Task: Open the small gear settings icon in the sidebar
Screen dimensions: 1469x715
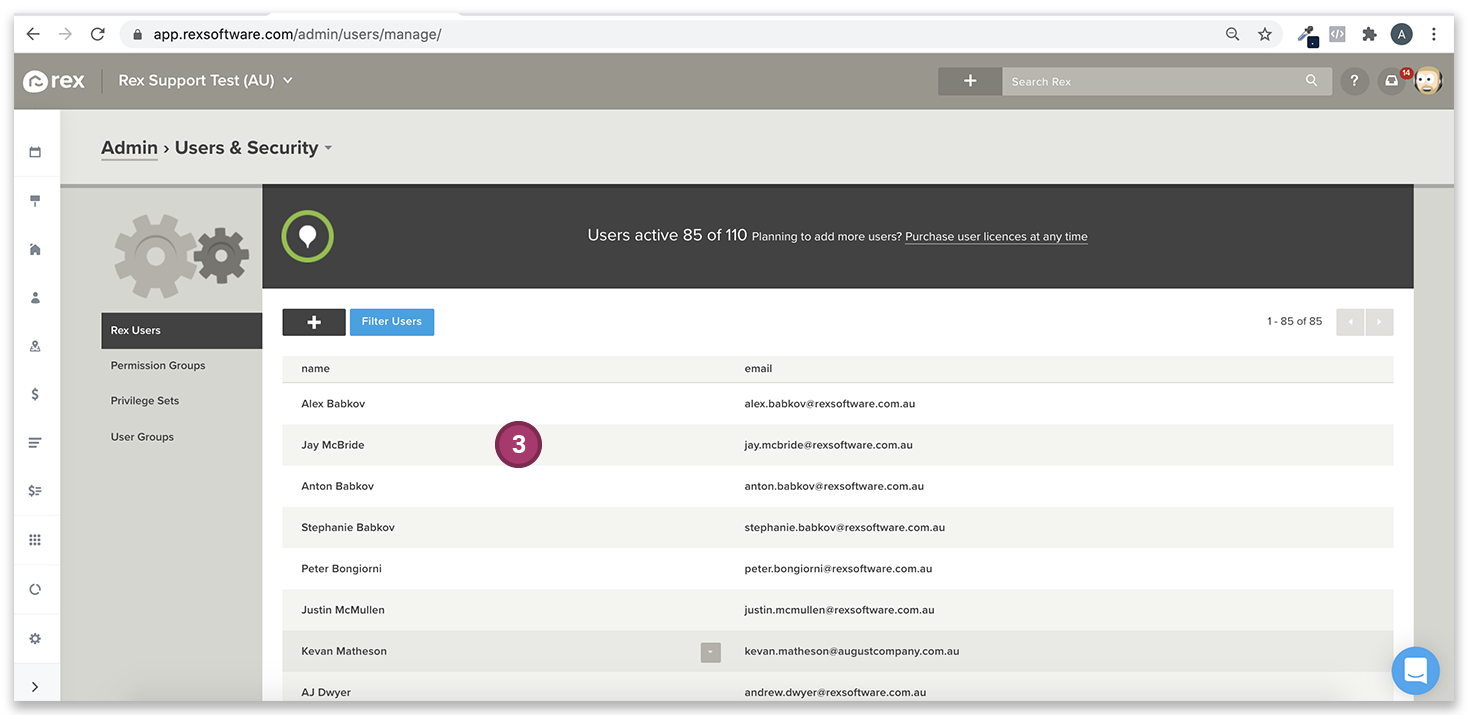Action: 35,638
